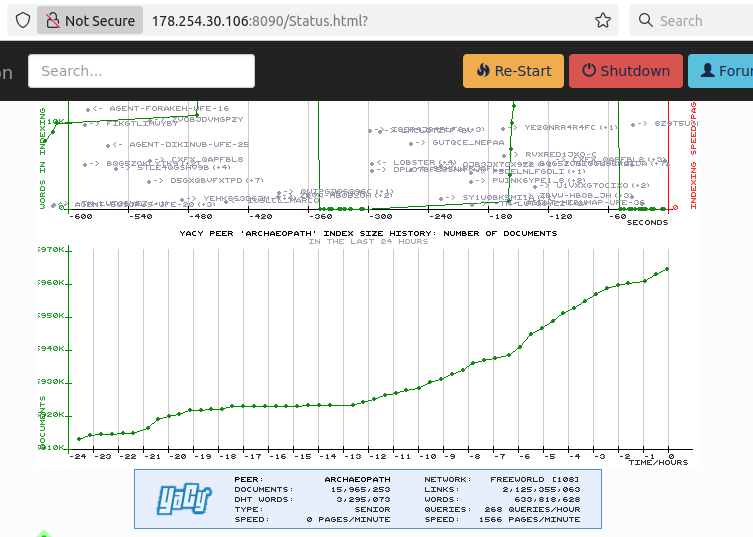Image resolution: width=753 pixels, height=537 pixels.
Task: Click the 268 QUERIES/HOUR value
Action: pos(532,510)
